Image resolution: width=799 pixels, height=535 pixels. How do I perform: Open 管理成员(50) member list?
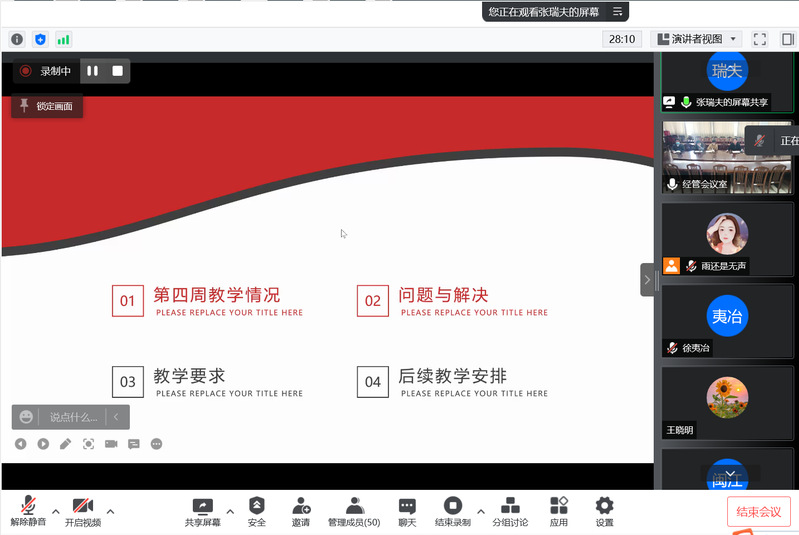(x=354, y=506)
